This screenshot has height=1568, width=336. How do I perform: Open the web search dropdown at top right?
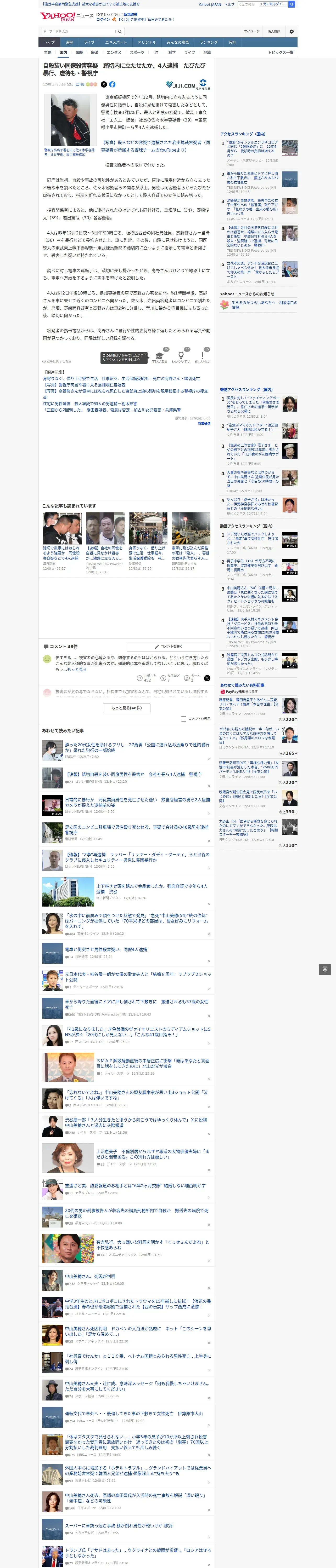273,4
